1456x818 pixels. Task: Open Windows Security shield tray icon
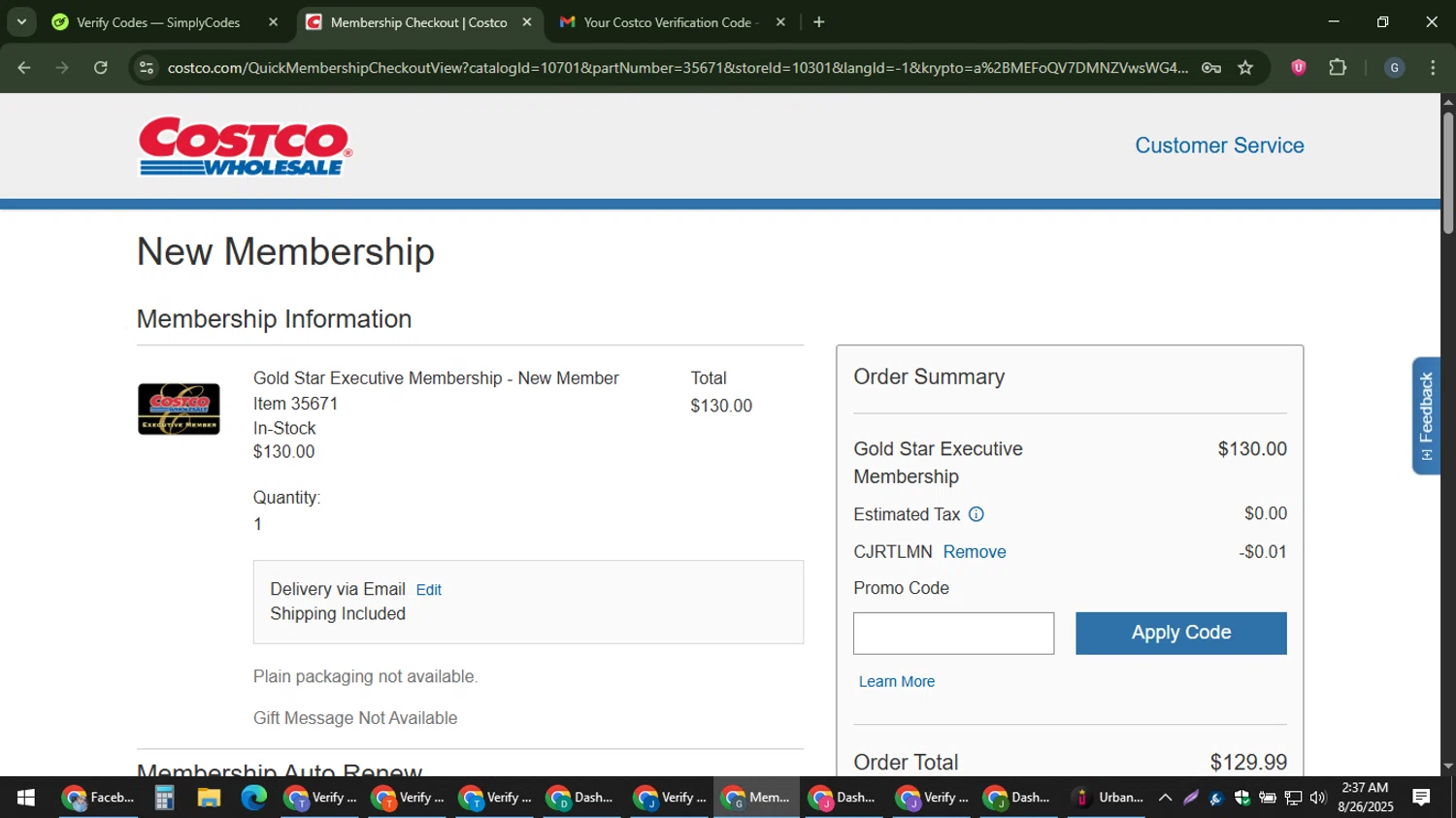[1241, 798]
